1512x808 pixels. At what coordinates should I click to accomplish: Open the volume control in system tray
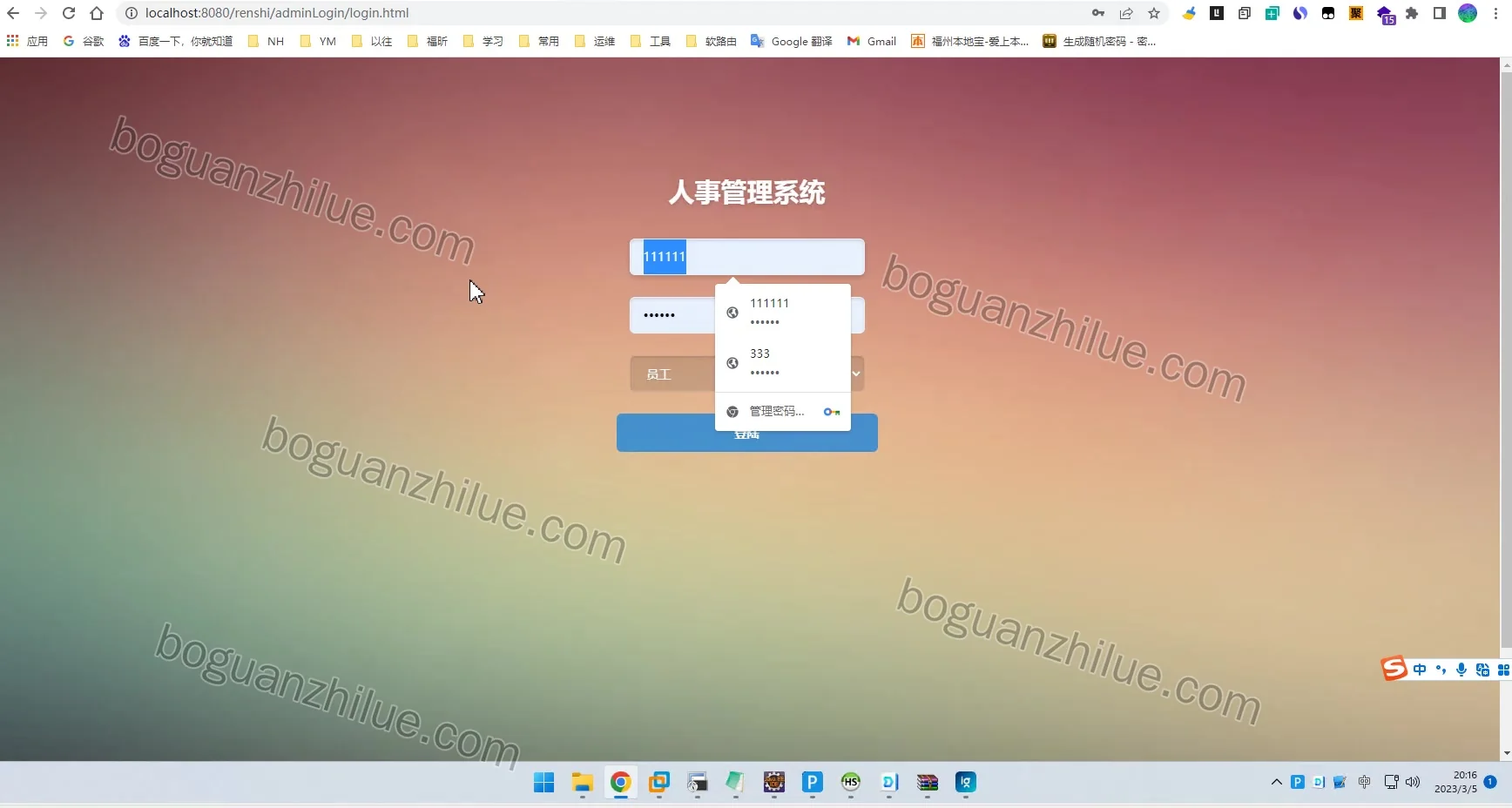[x=1413, y=782]
